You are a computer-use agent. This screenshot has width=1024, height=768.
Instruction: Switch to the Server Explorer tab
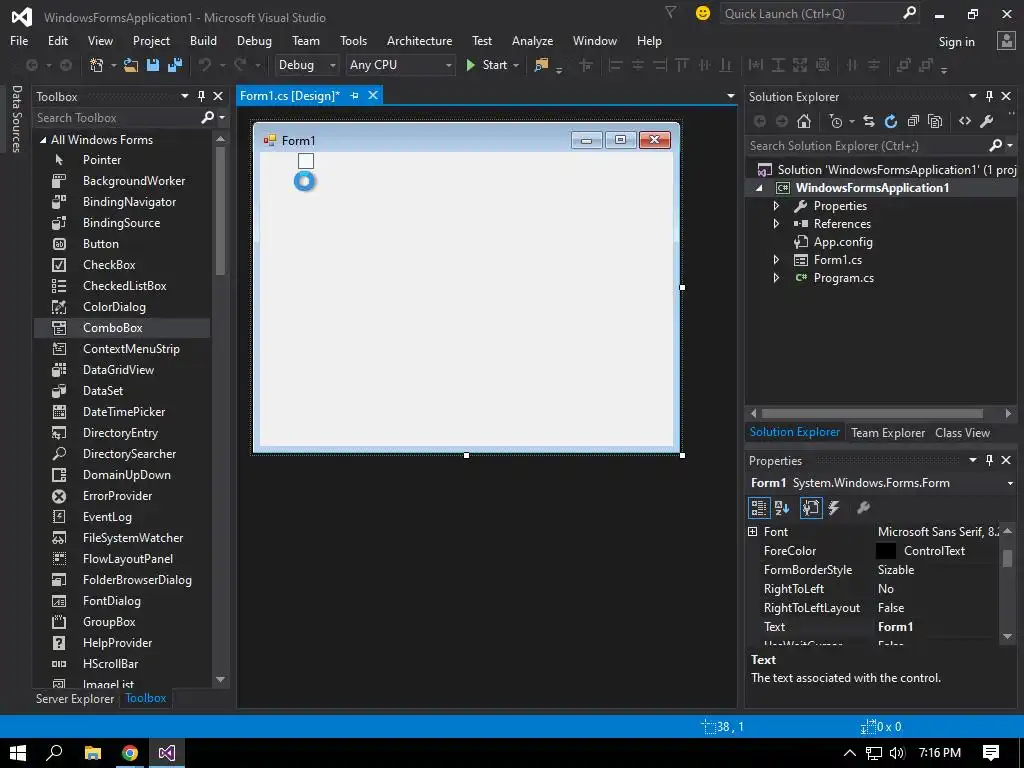pos(74,698)
